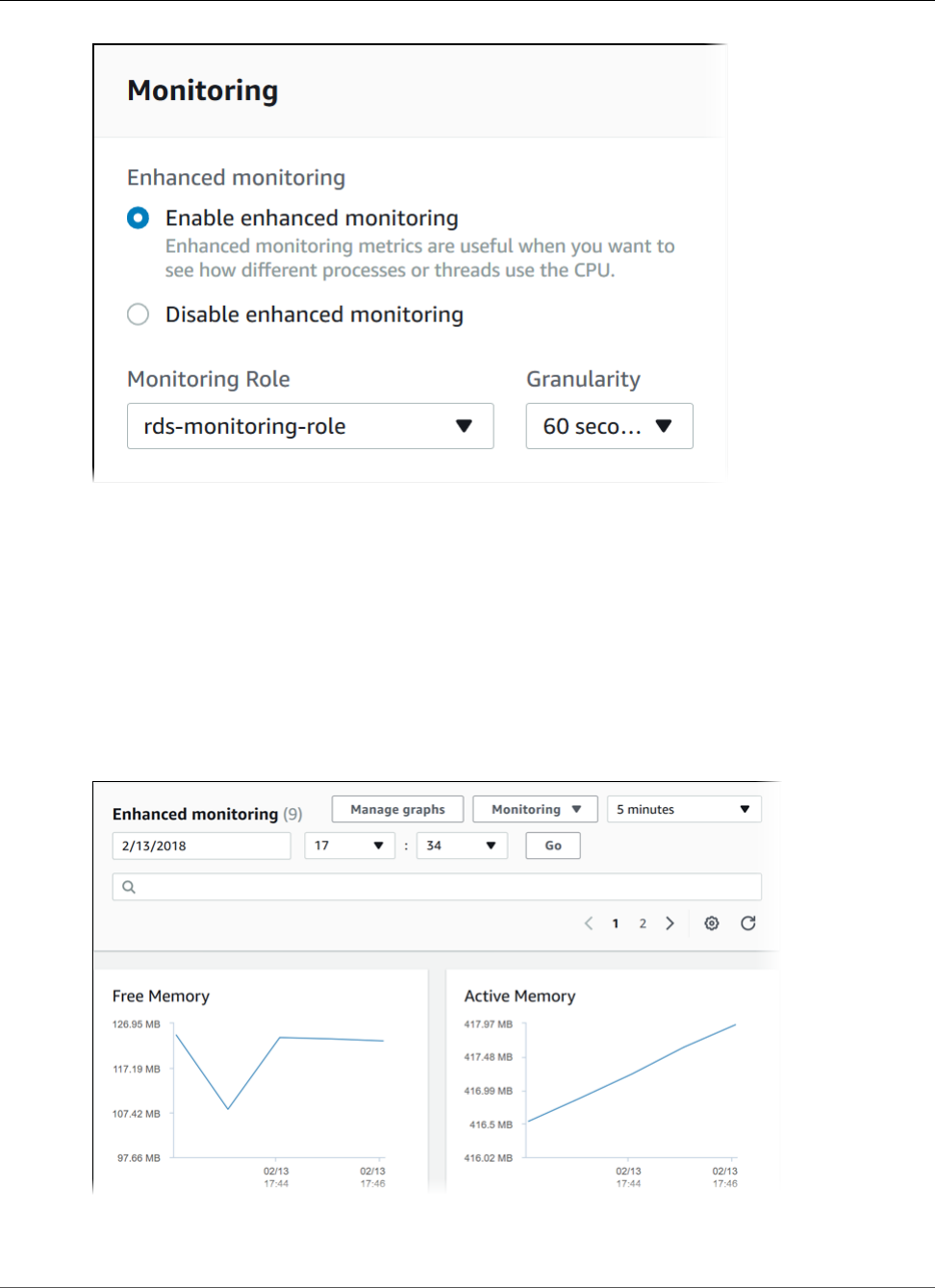This screenshot has height=1288, width=935.
Task: Click the Manage graphs button
Action: (397, 810)
